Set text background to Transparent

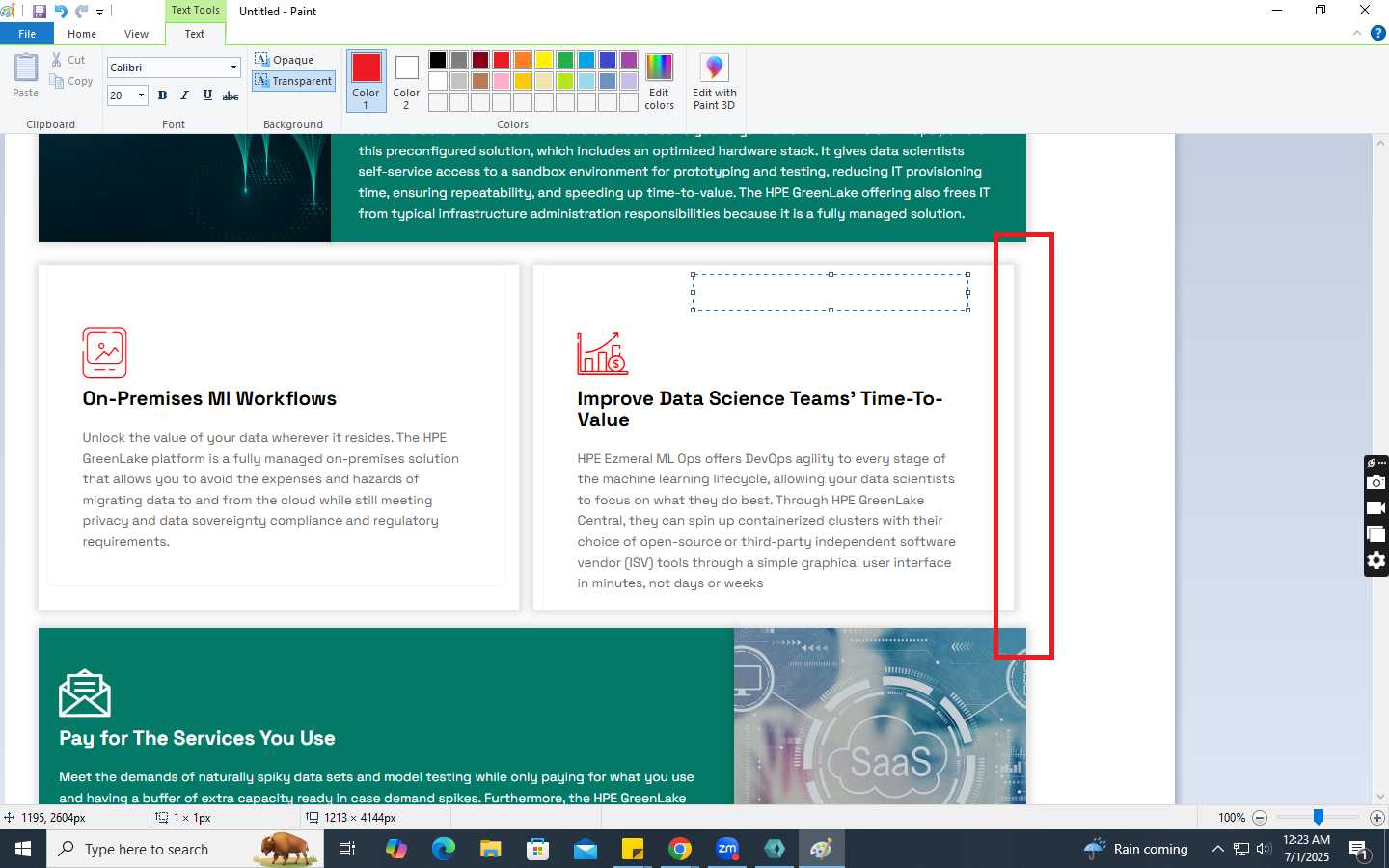(x=294, y=81)
